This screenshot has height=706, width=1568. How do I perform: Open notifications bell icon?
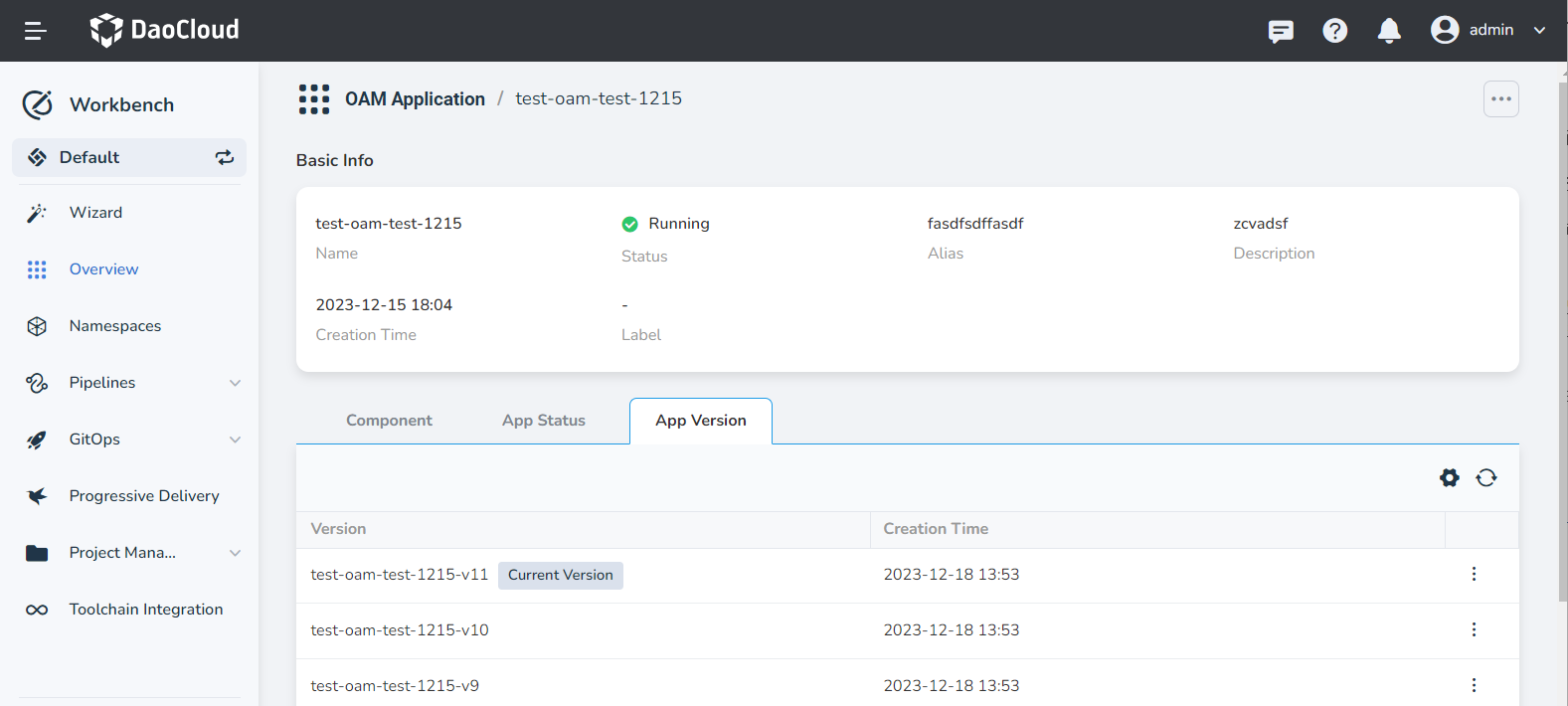click(1389, 31)
